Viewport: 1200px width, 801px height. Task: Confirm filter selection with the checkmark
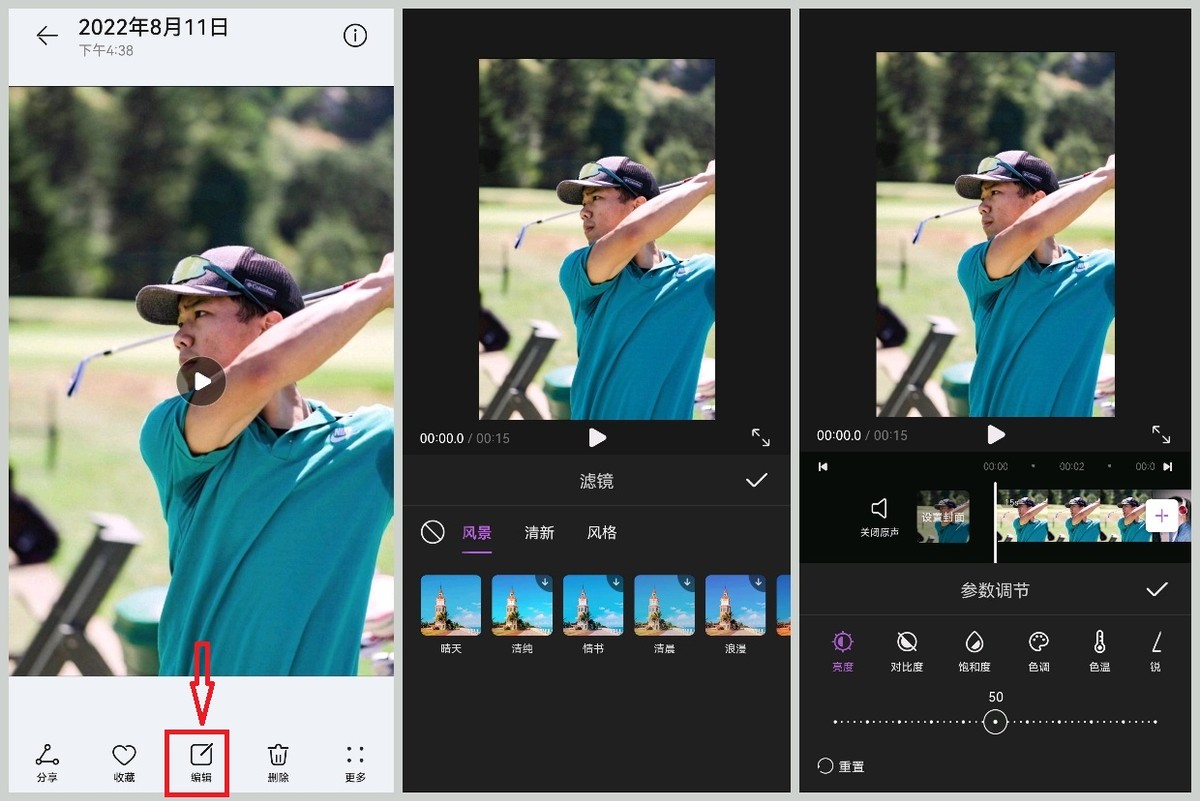coord(757,480)
